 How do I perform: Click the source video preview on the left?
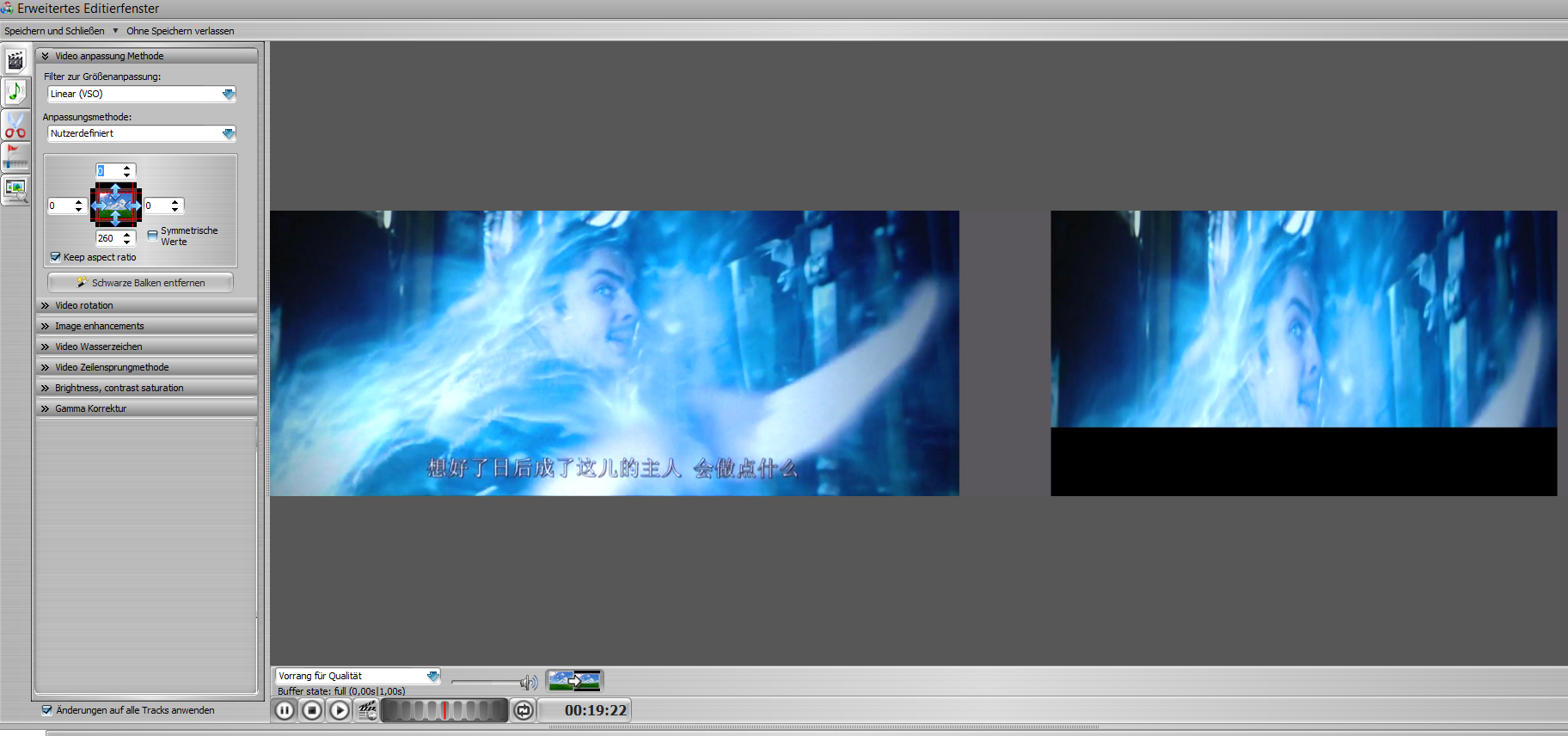coord(615,353)
